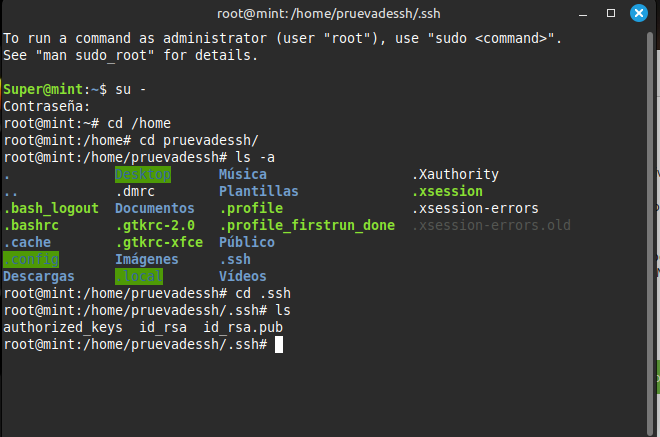
Task: Close the terminal with the blue X button
Action: (x=639, y=13)
